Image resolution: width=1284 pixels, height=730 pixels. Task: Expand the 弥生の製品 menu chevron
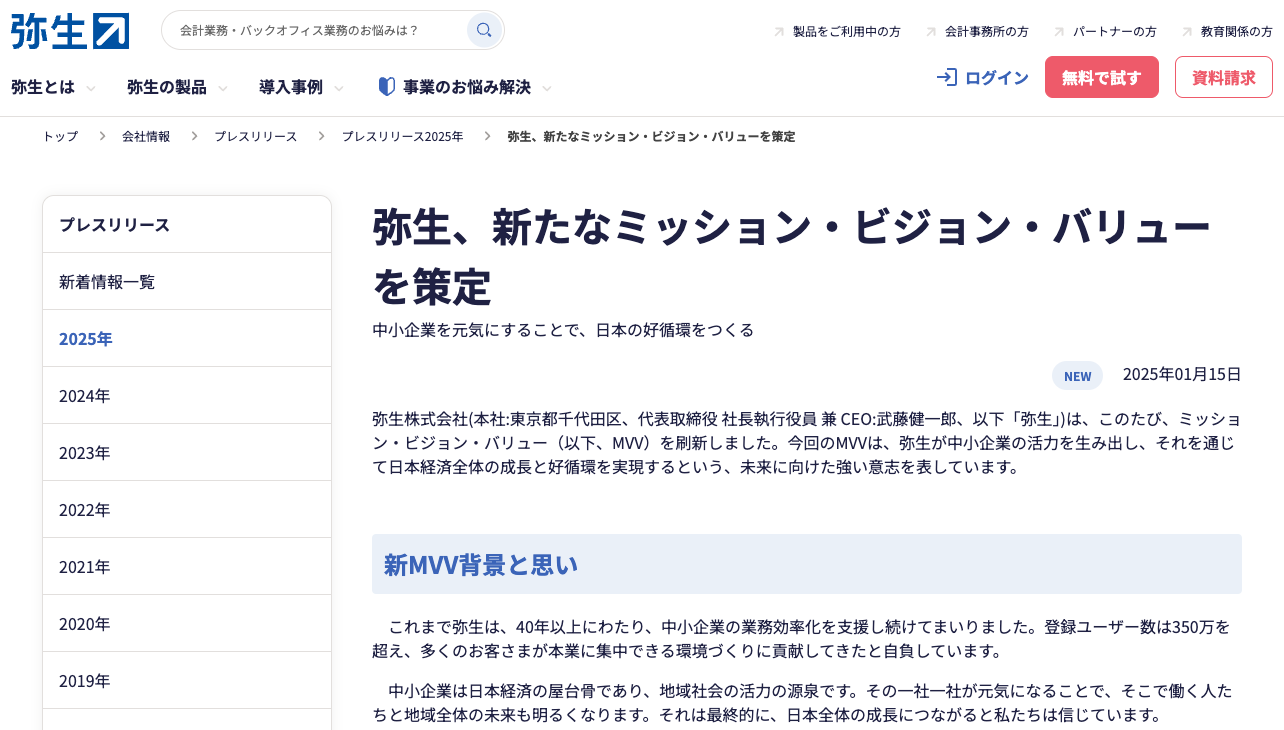point(223,88)
